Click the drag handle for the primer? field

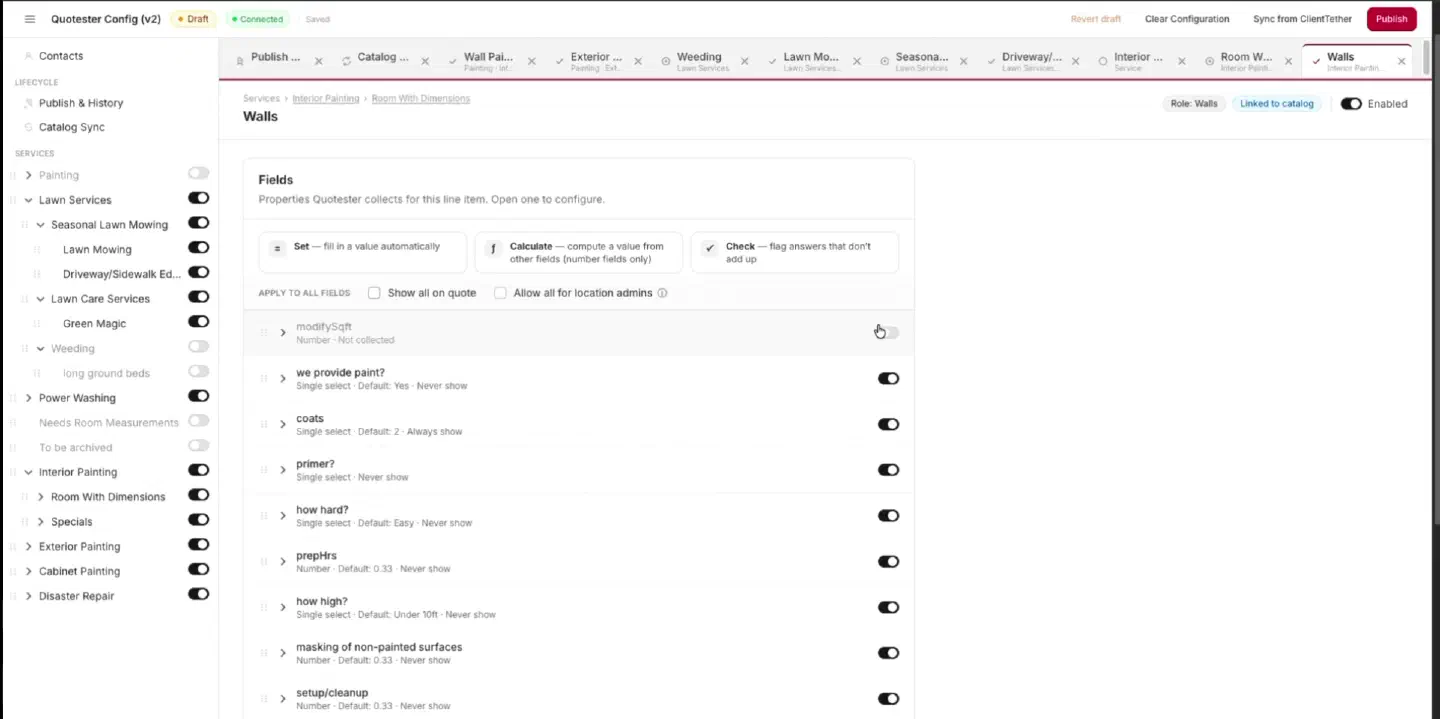(x=264, y=470)
